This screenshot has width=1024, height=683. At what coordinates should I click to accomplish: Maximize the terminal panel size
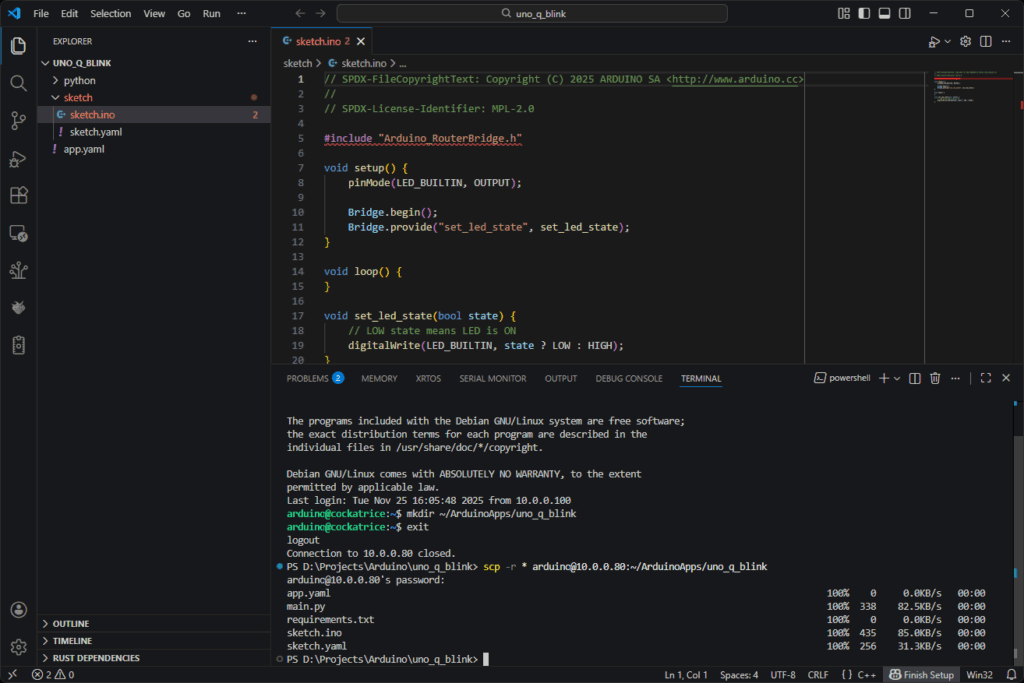985,378
